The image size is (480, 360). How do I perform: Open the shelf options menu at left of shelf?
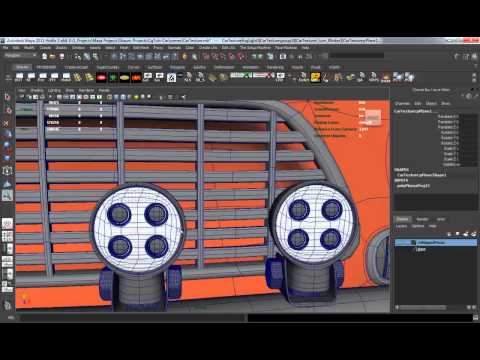tap(8, 78)
